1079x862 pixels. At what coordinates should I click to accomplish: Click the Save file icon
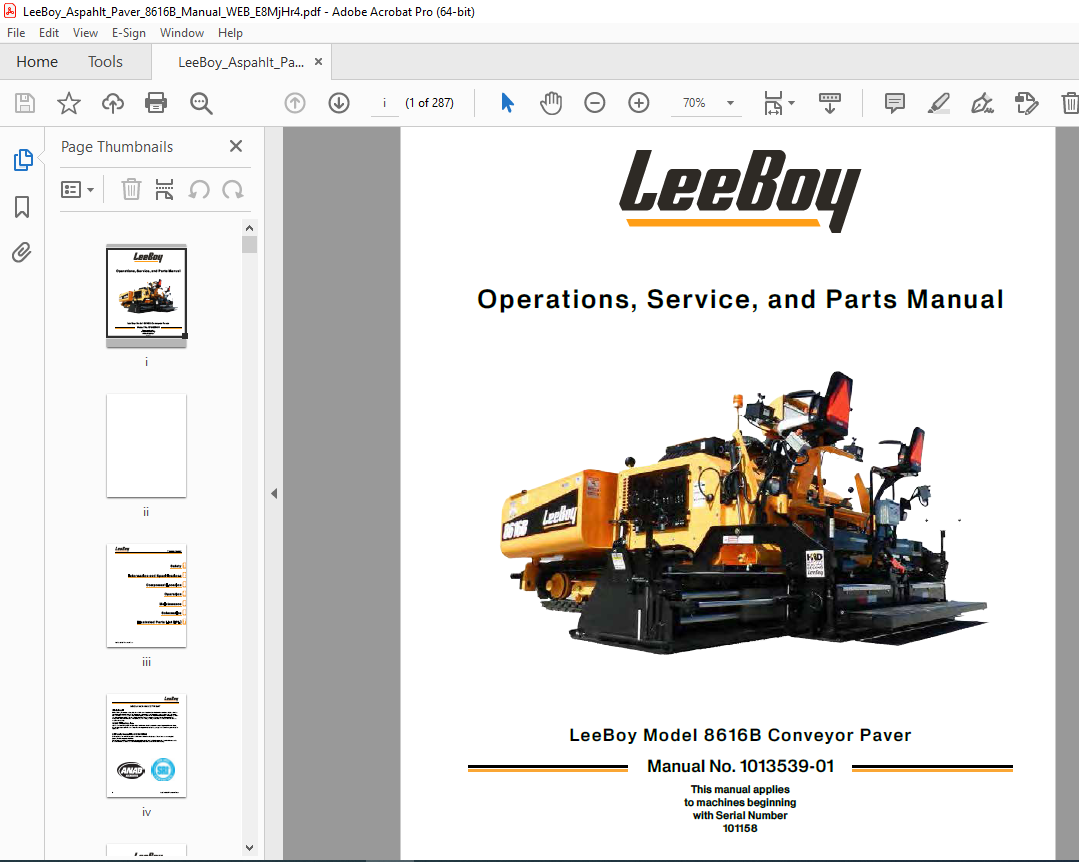click(25, 103)
